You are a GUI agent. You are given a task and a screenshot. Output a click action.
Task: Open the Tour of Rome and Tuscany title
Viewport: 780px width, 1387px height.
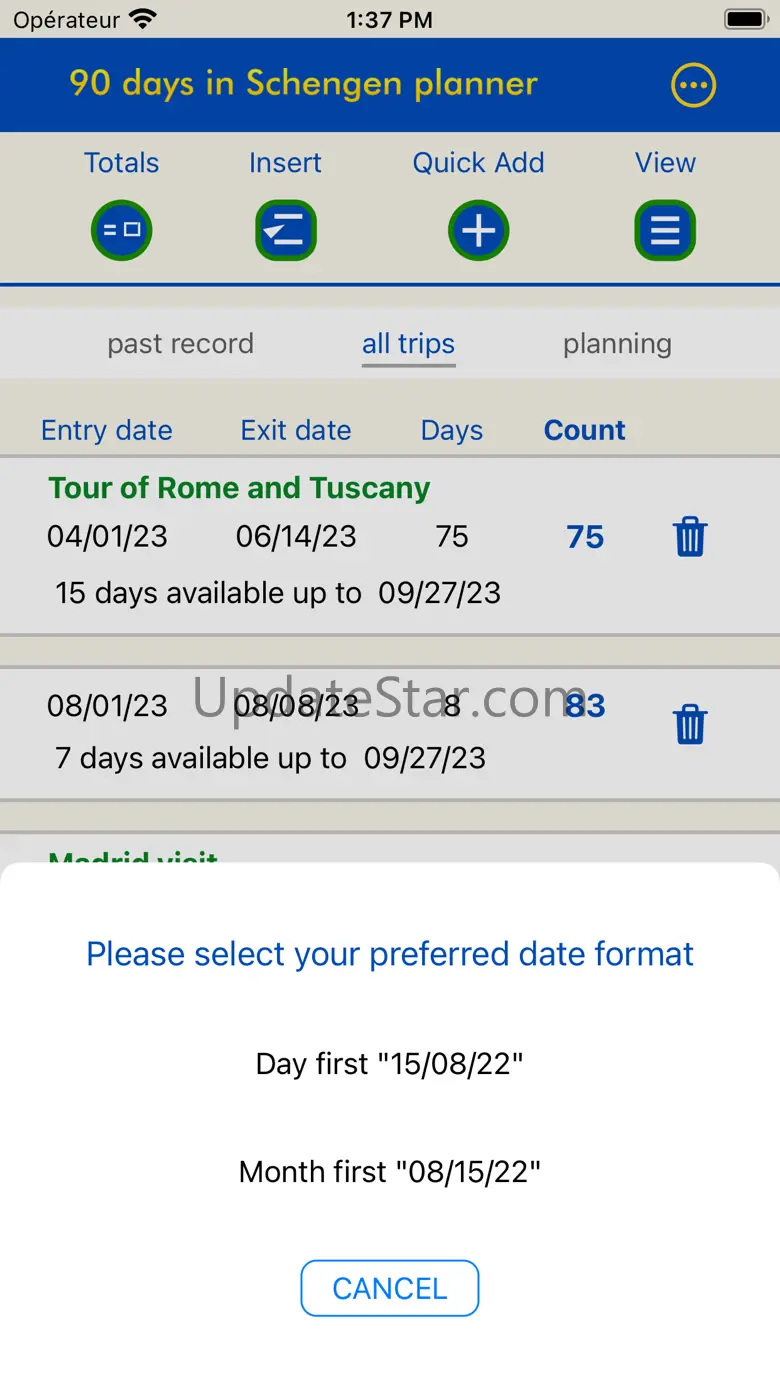tap(239, 488)
